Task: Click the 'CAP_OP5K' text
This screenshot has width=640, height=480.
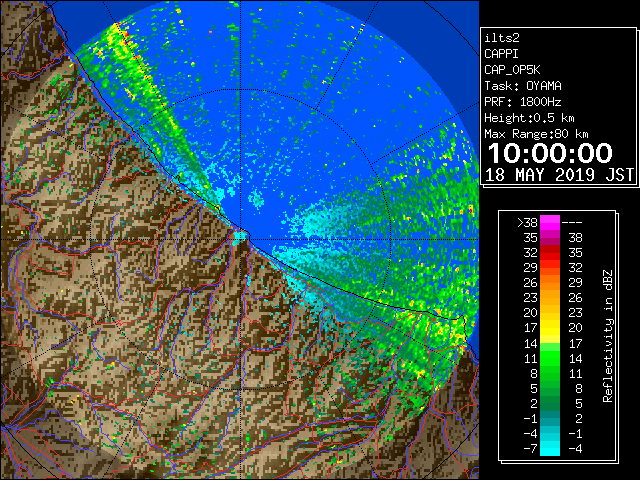Action: coord(512,70)
